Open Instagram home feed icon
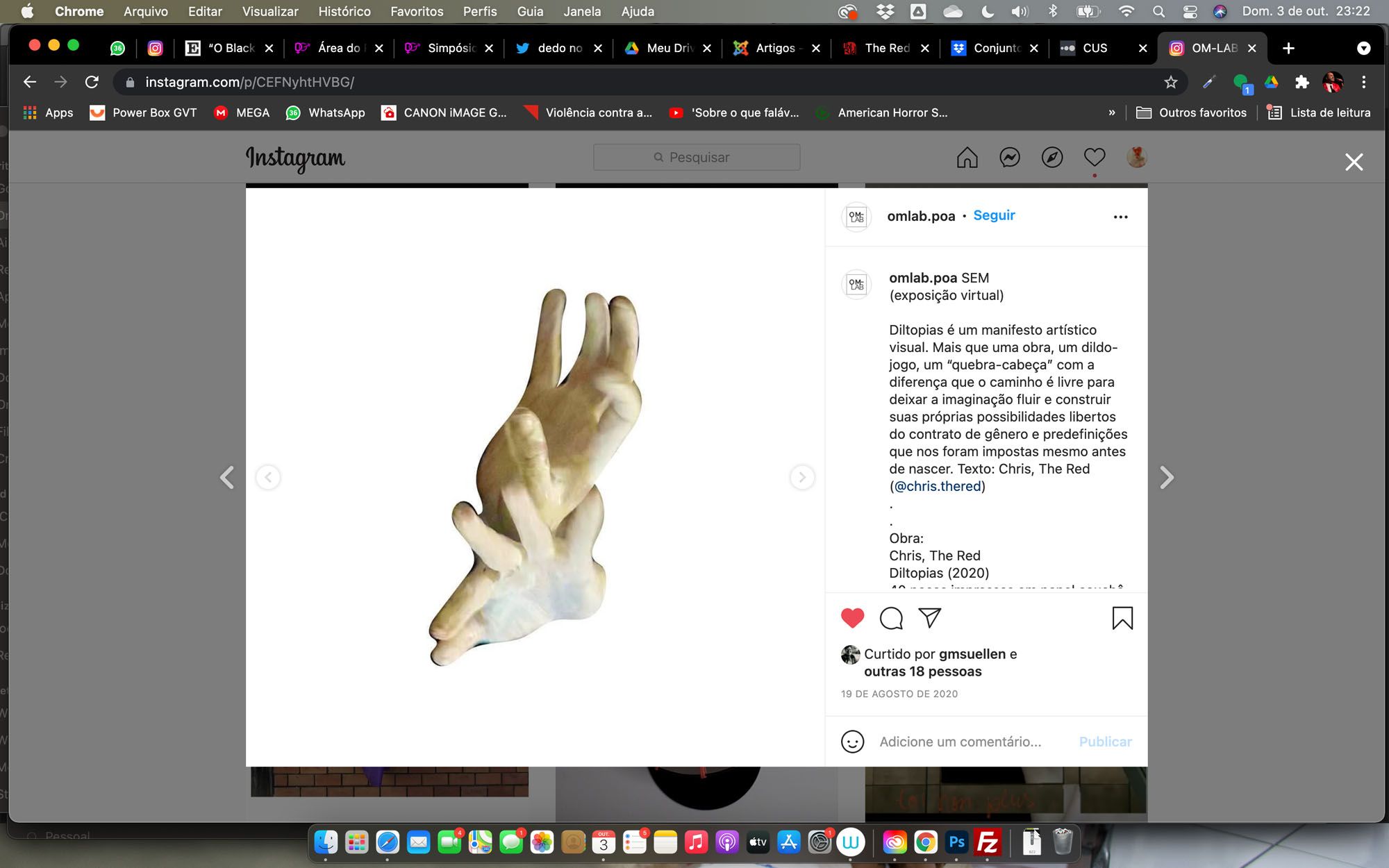This screenshot has width=1389, height=868. tap(967, 158)
